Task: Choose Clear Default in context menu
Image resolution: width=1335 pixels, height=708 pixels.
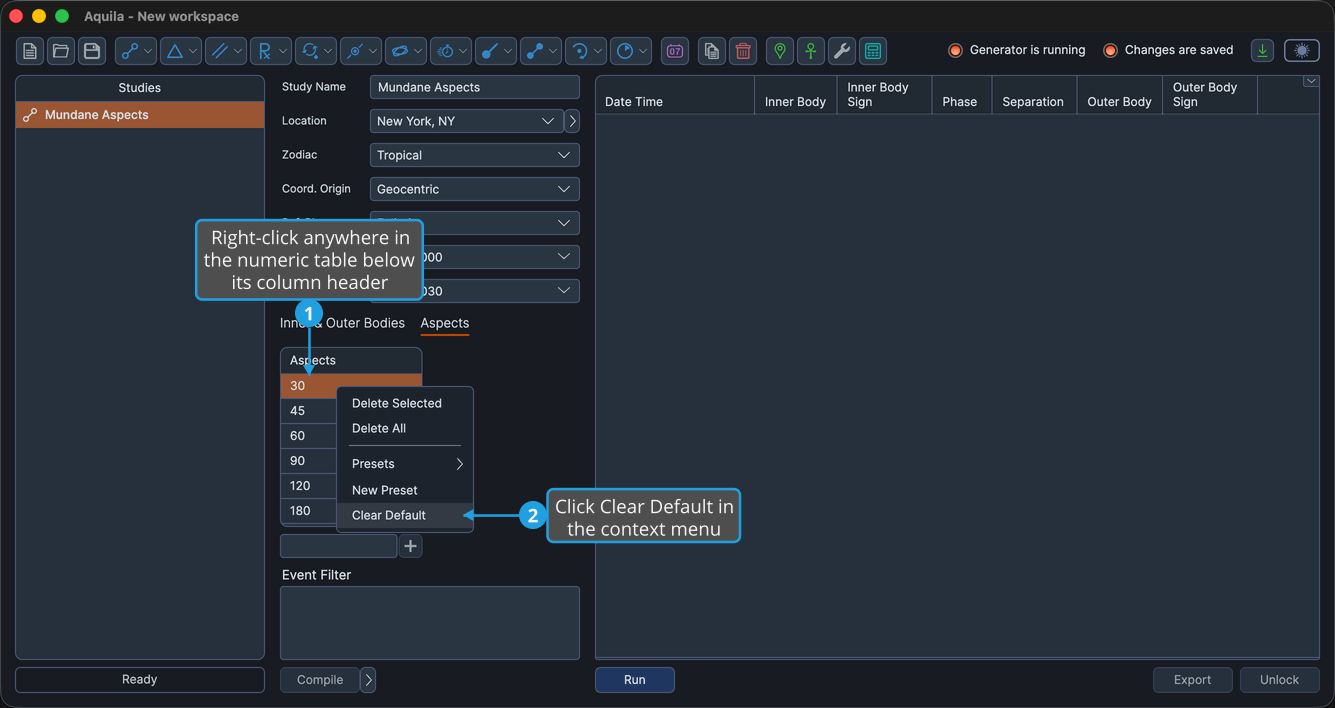Action: pos(405,515)
